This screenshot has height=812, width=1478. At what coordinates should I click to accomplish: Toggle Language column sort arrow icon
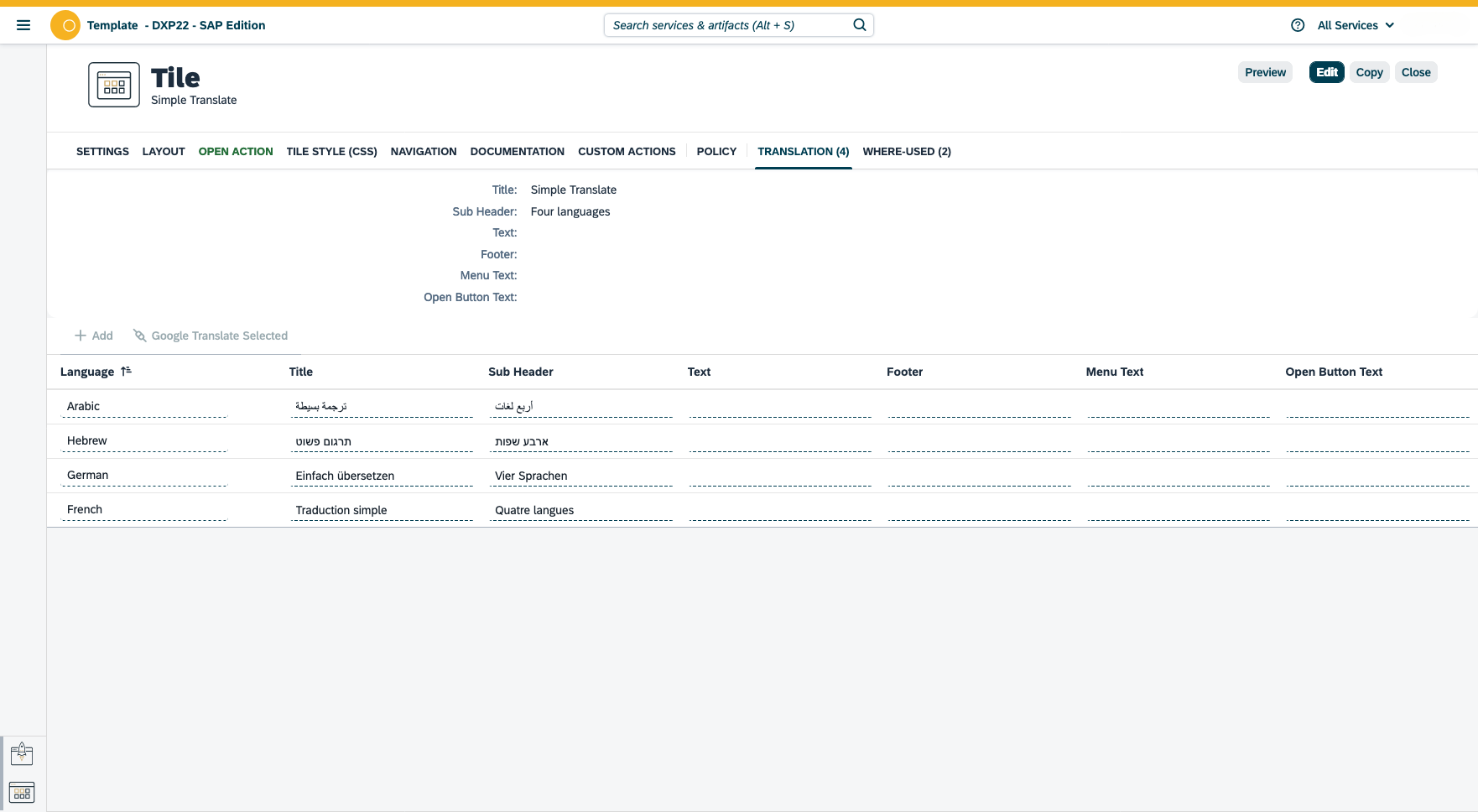pos(126,371)
